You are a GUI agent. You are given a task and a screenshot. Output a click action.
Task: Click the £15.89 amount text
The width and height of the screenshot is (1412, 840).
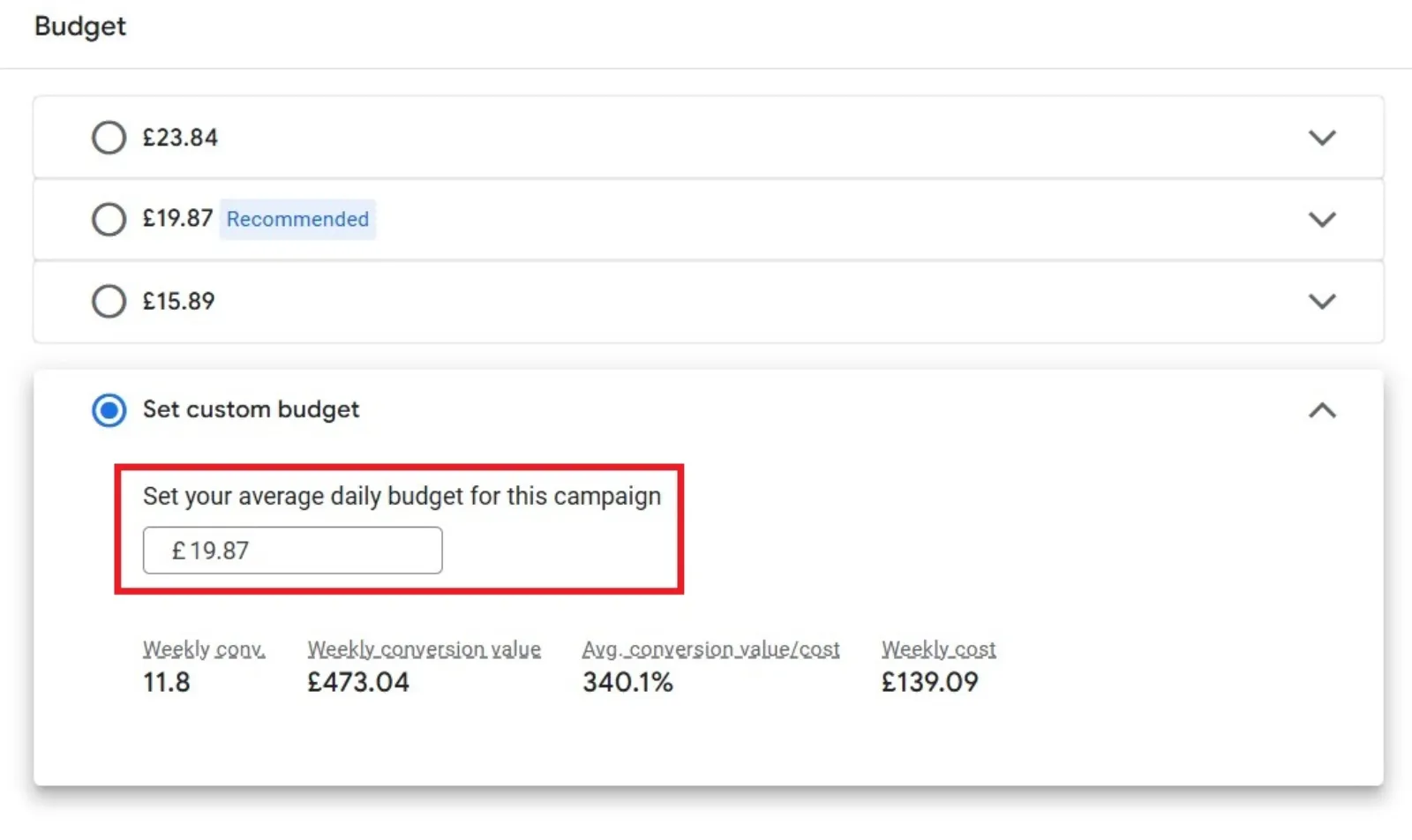[178, 301]
